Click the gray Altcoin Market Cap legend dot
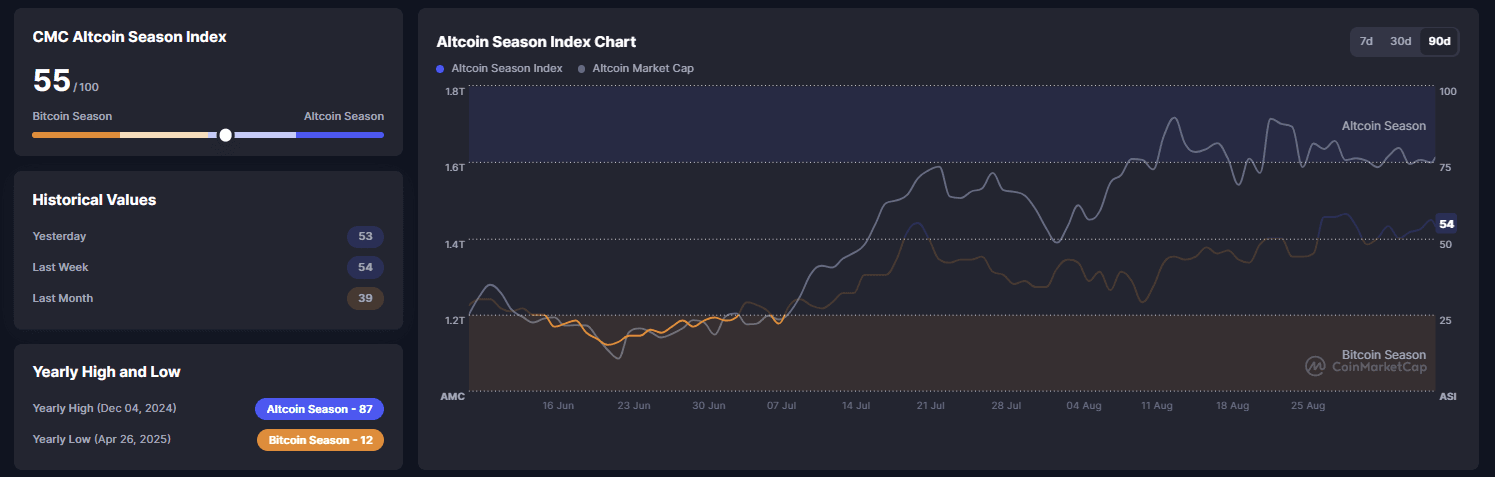 tap(582, 69)
